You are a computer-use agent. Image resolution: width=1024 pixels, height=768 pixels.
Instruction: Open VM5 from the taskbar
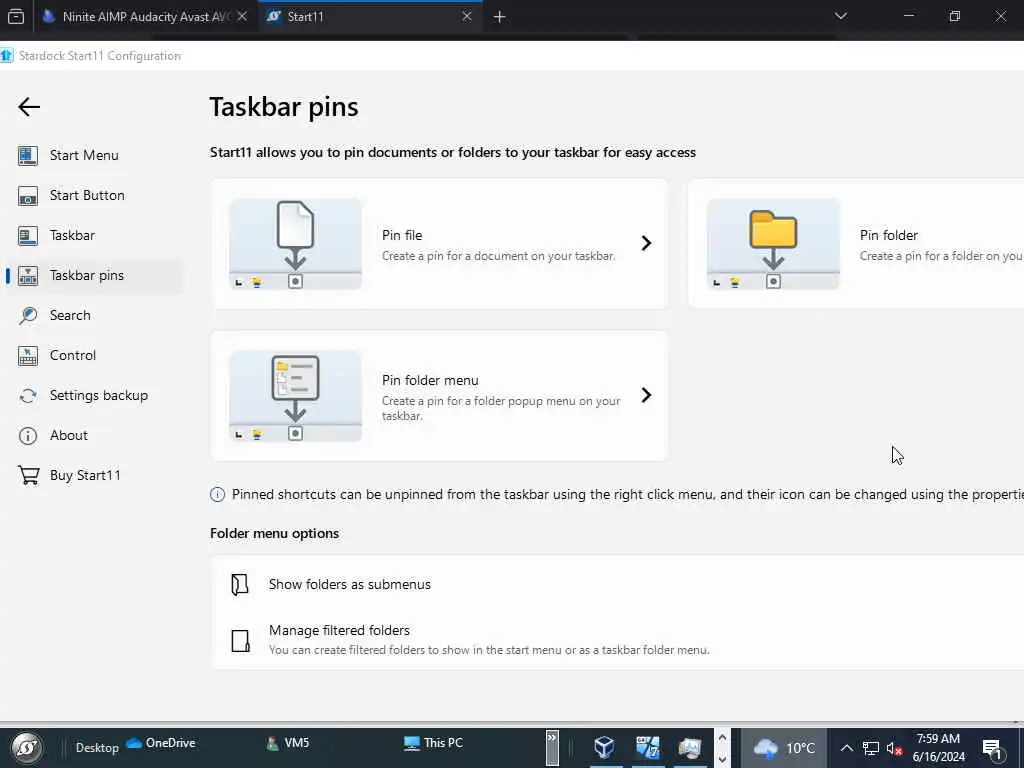pyautogui.click(x=287, y=743)
